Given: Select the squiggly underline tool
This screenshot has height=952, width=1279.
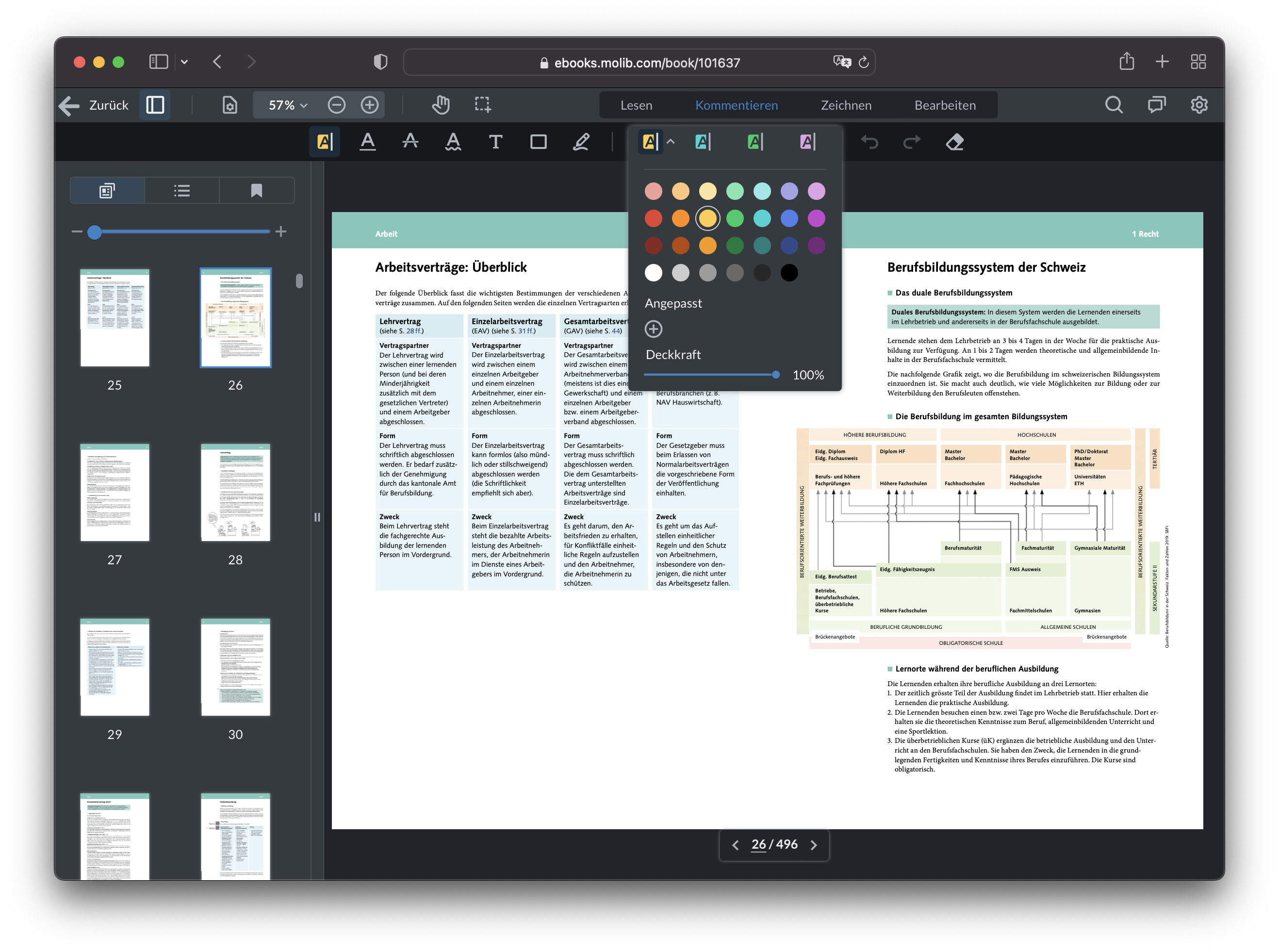Looking at the screenshot, I should coord(453,142).
